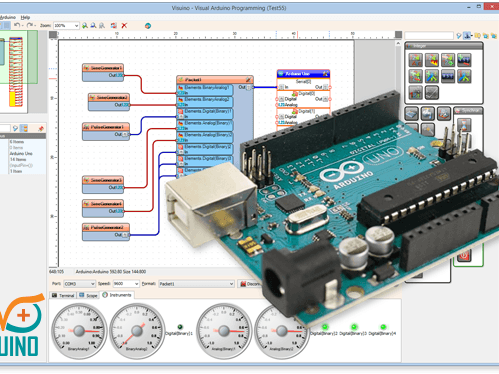499x374 pixels.
Task: Toggle the Digital(Binary)1 LED indicator
Action: click(x=180, y=327)
